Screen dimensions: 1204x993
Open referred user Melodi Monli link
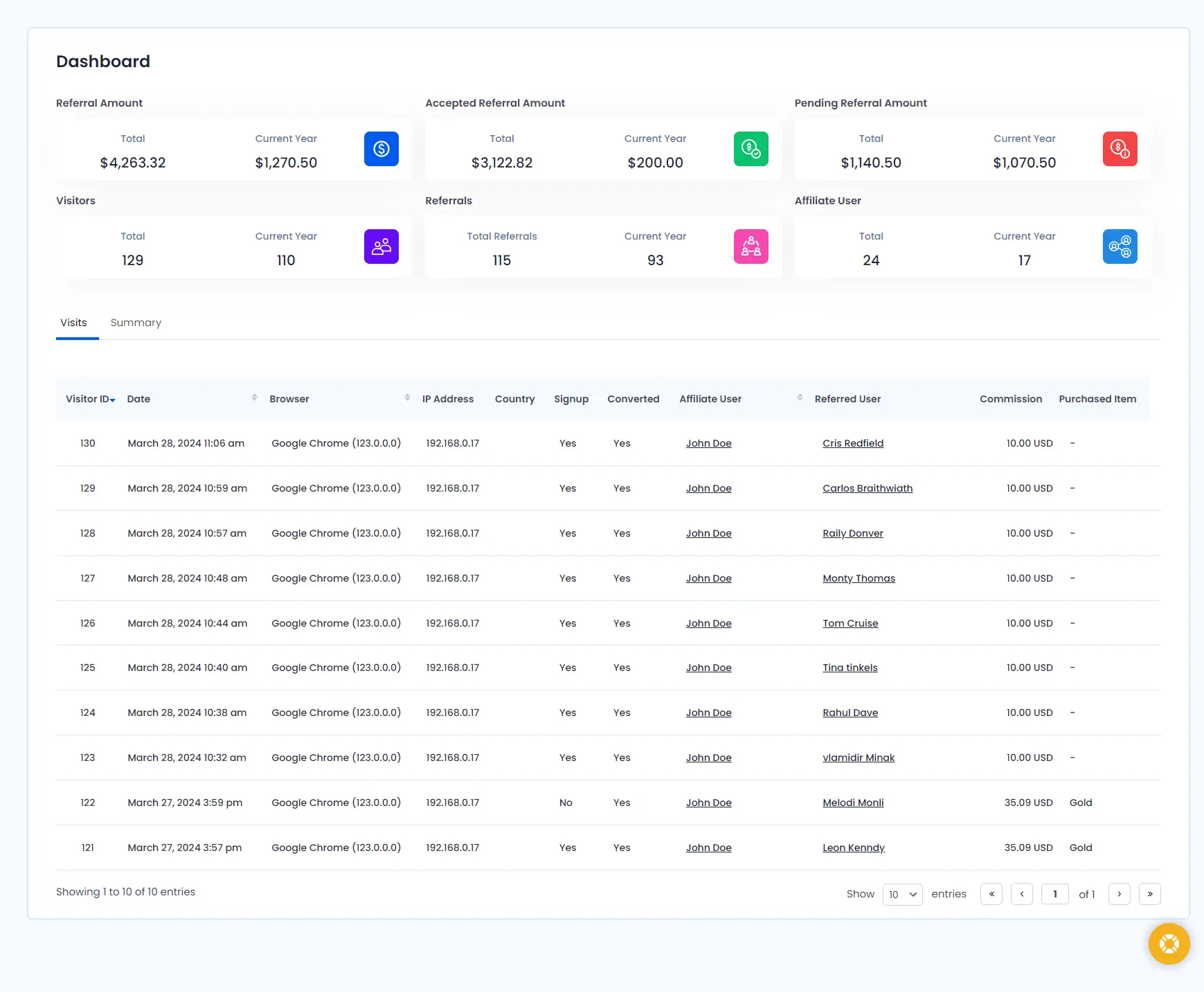click(852, 803)
